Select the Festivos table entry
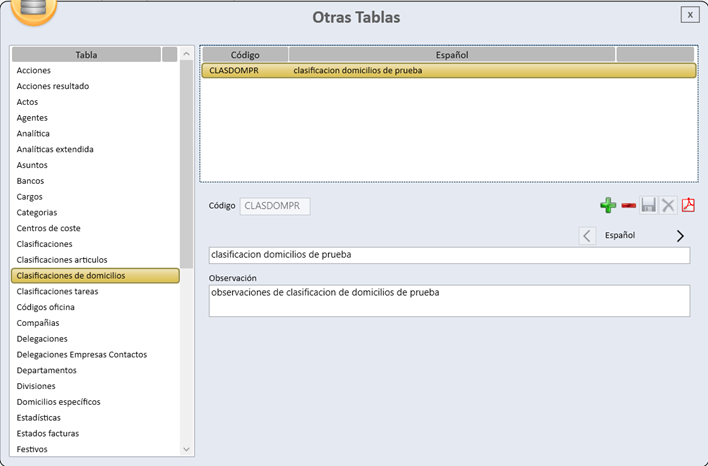Image resolution: width=708 pixels, height=466 pixels. (32, 449)
